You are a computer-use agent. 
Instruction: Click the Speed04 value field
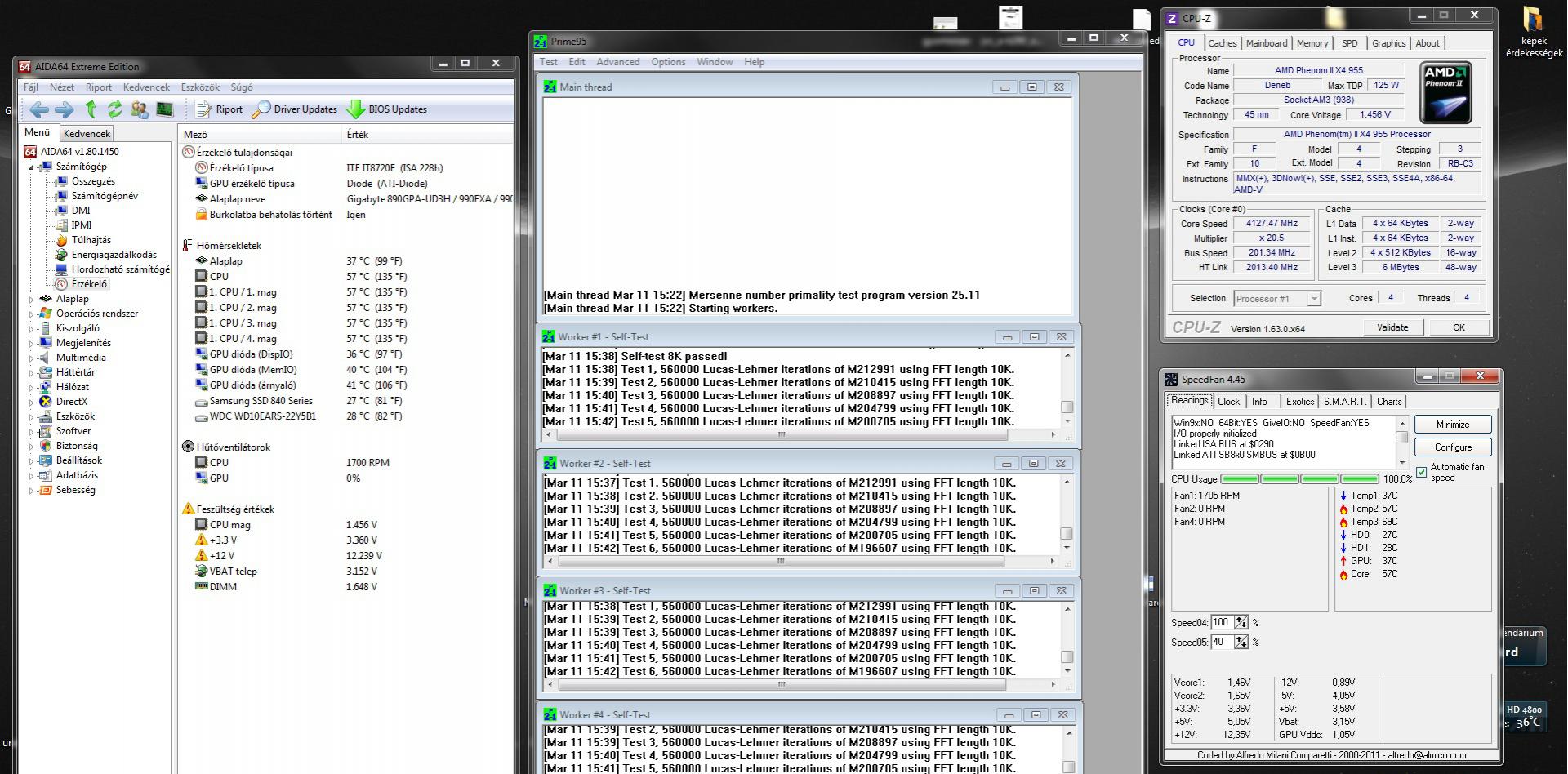pos(1223,623)
